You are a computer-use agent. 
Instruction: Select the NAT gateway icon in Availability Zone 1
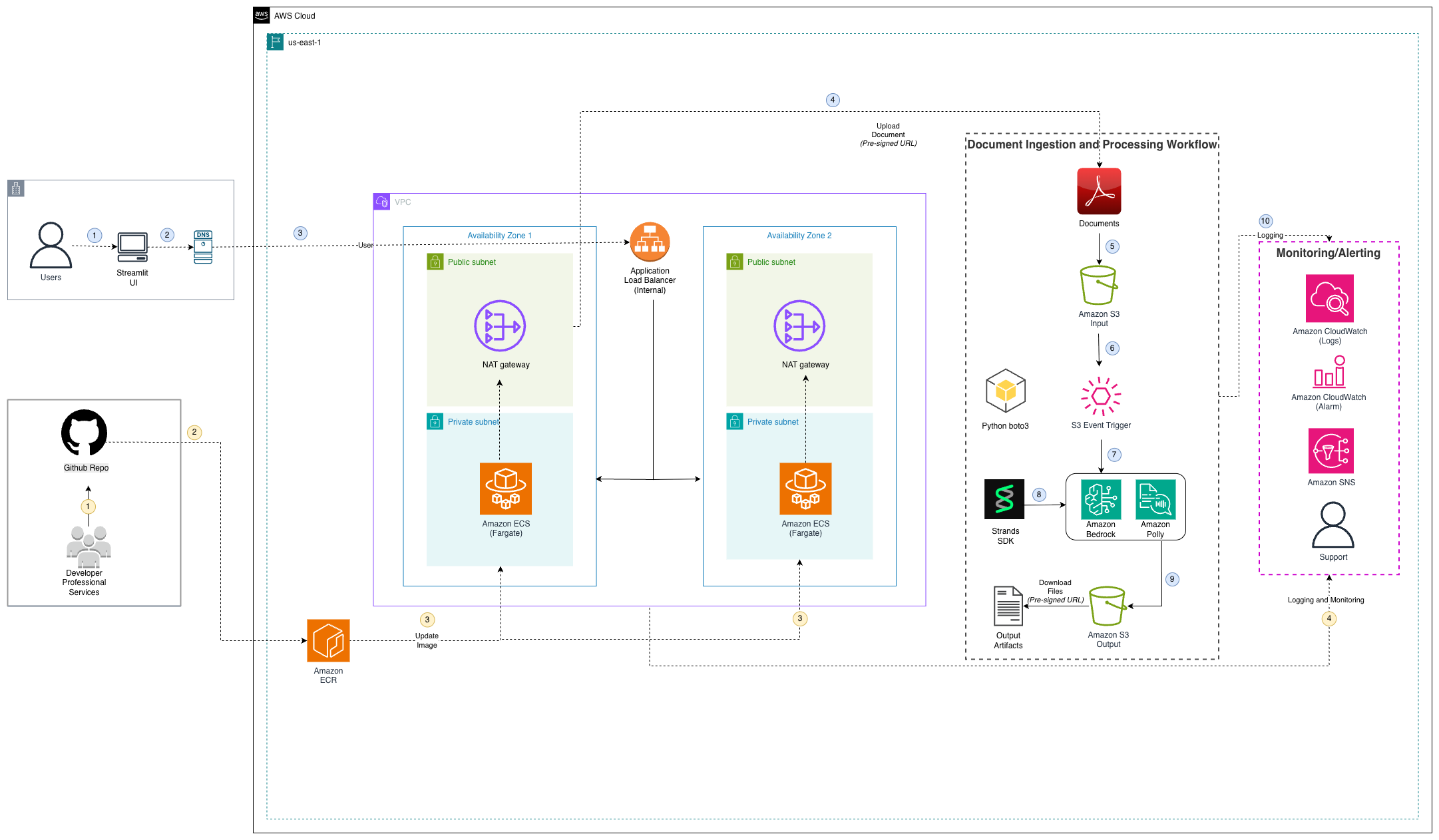500,326
